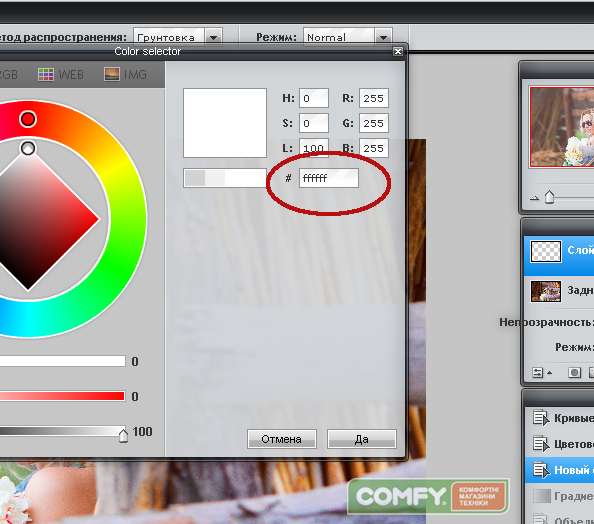Click the G value input field
The image size is (594, 524).
[374, 123]
